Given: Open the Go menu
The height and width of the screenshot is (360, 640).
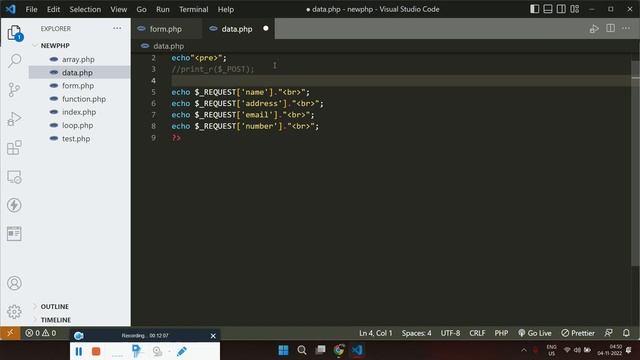Looking at the screenshot, I should coord(141,9).
